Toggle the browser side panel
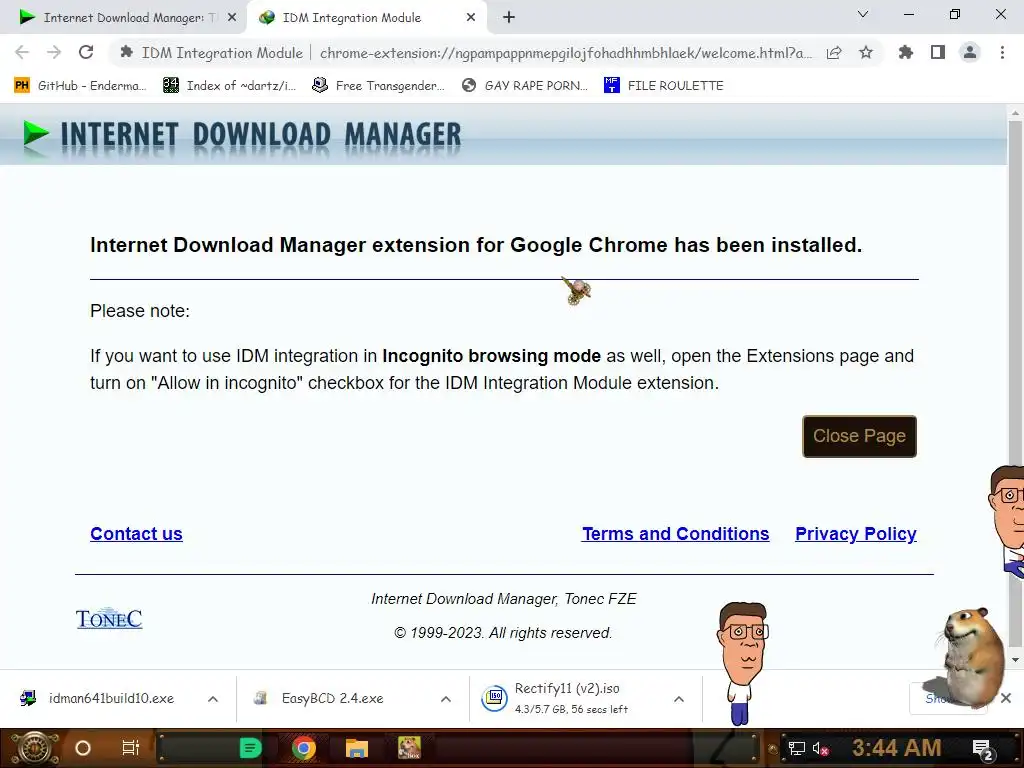The height and width of the screenshot is (768, 1024). [938, 52]
